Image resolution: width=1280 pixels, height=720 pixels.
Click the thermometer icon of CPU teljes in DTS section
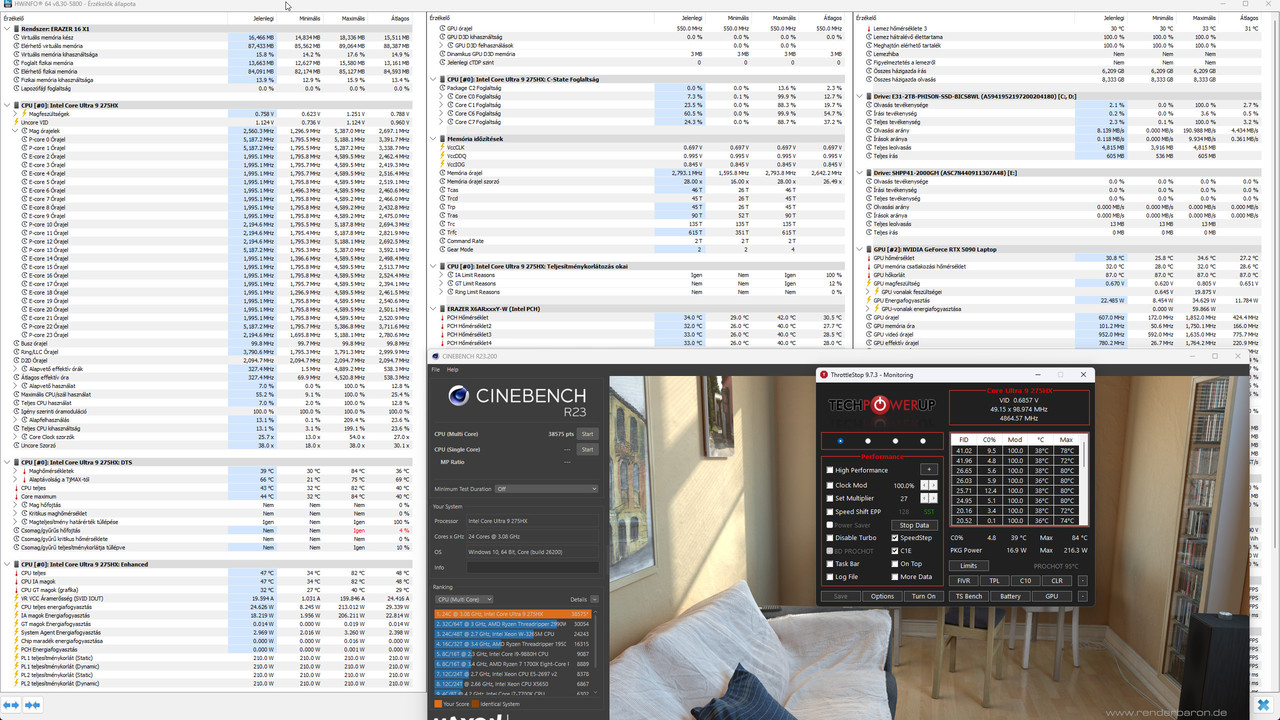pyautogui.click(x=17, y=488)
